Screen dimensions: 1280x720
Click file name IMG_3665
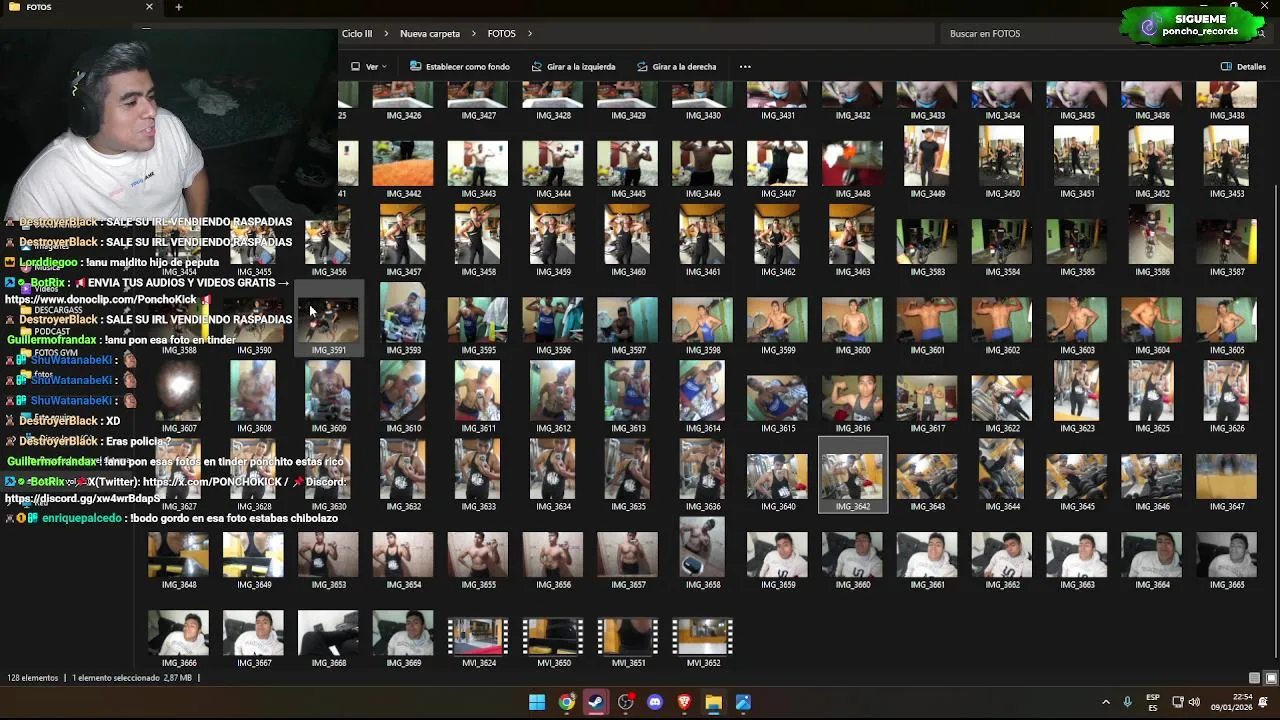pyautogui.click(x=1227, y=585)
